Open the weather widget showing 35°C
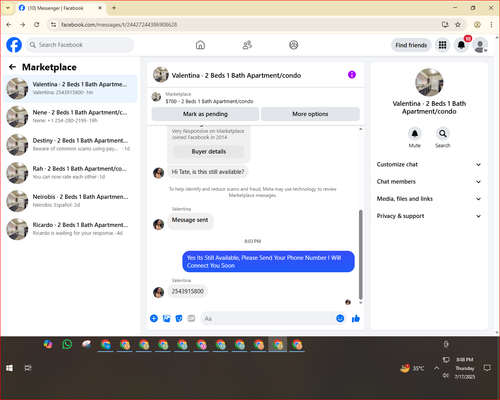The width and height of the screenshot is (500, 400). click(x=412, y=368)
